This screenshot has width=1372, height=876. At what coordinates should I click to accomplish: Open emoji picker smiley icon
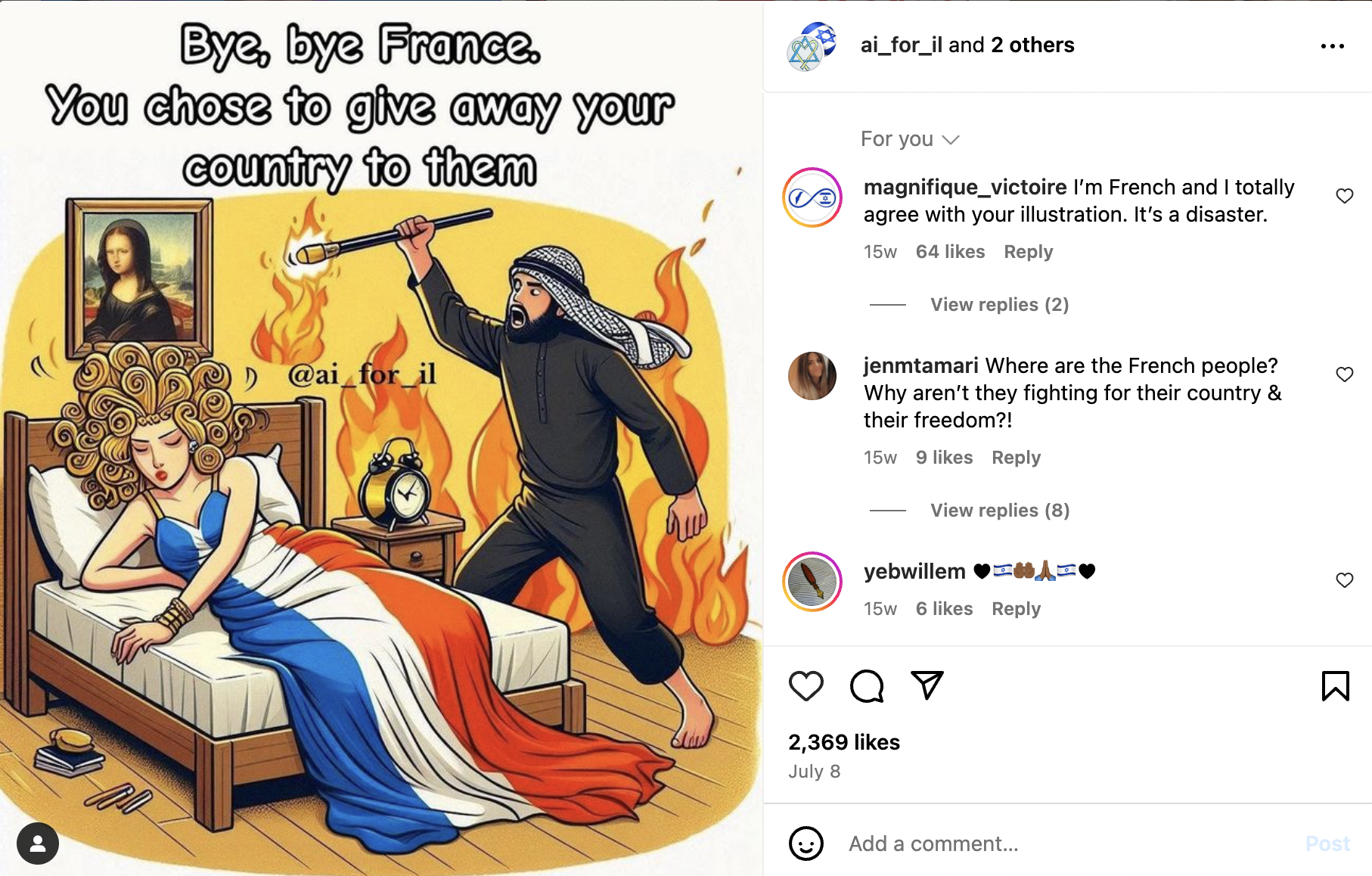(806, 843)
